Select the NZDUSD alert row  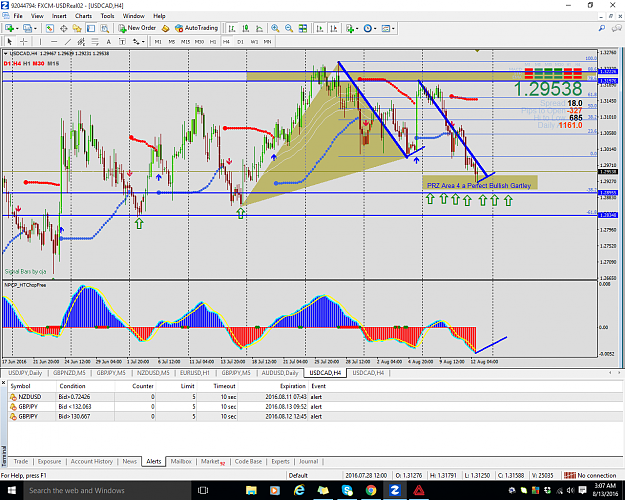click(x=315, y=397)
